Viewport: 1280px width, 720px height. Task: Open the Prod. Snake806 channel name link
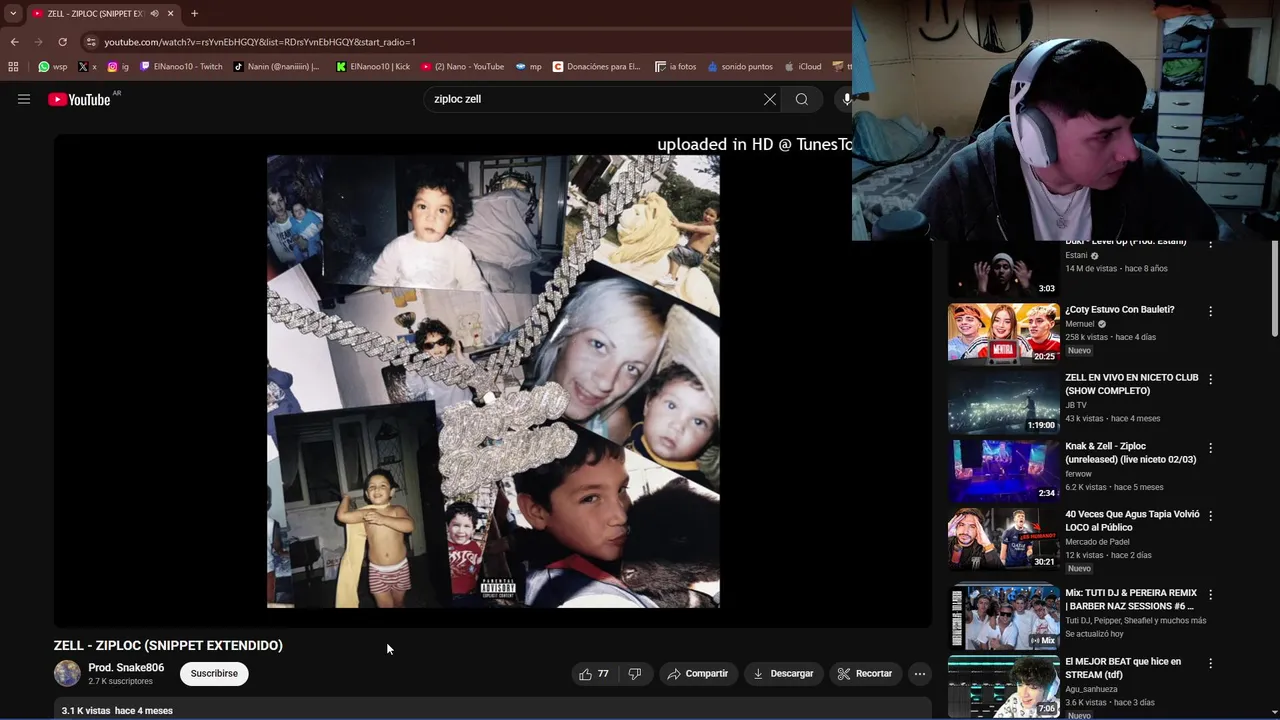pyautogui.click(x=126, y=668)
